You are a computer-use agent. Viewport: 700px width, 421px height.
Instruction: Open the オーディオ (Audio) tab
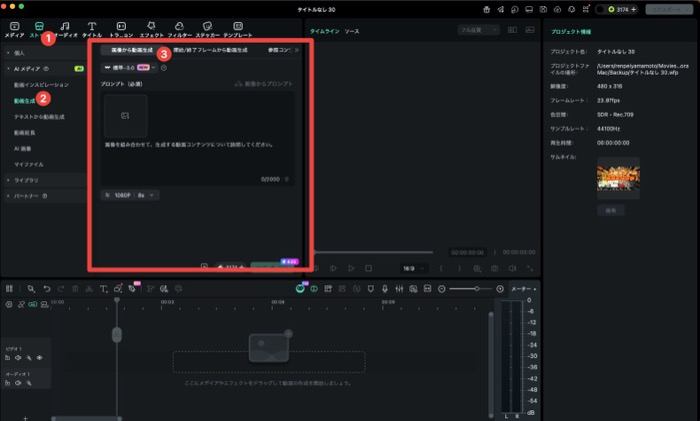tap(65, 29)
